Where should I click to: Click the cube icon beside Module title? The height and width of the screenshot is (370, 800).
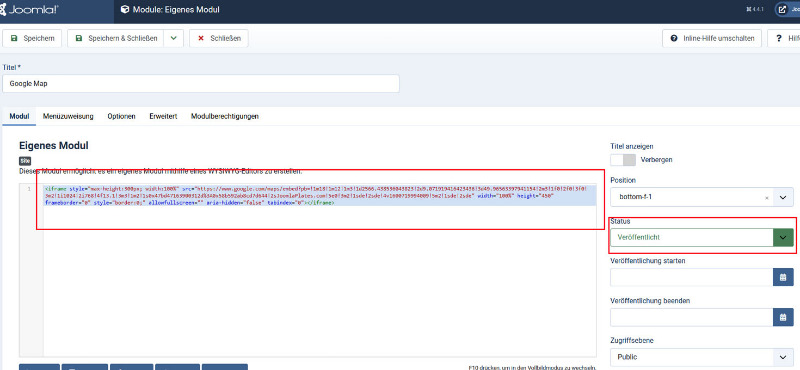pyautogui.click(x=124, y=10)
